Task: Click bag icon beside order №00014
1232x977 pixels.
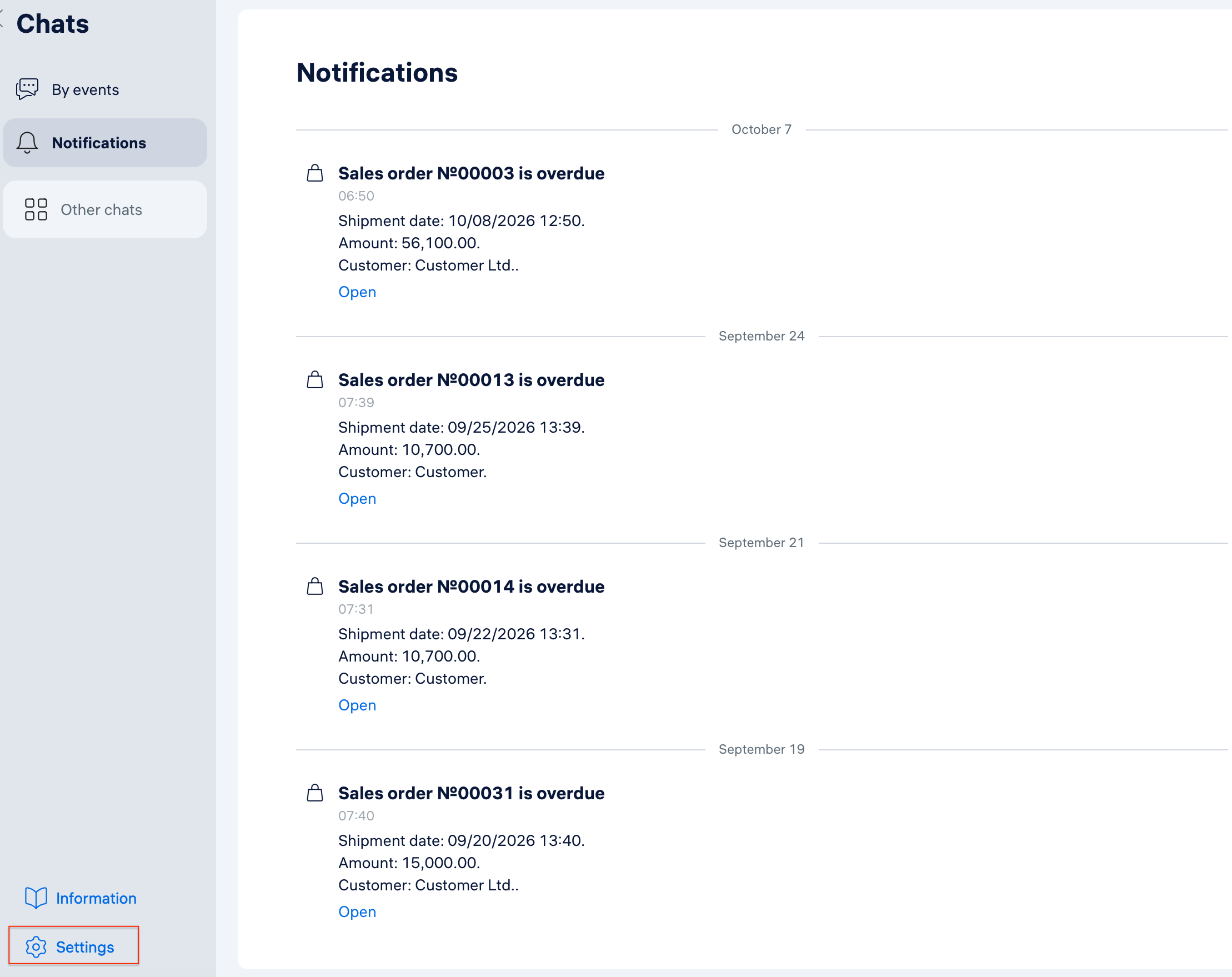Action: 315,586
